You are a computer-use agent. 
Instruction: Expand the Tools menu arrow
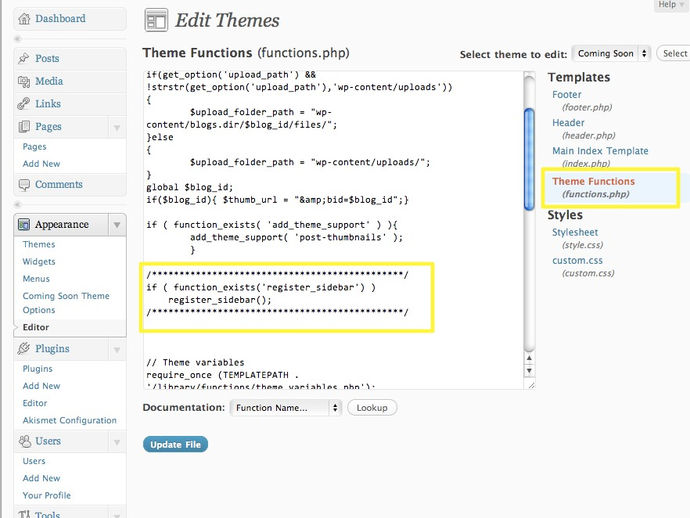click(x=117, y=514)
